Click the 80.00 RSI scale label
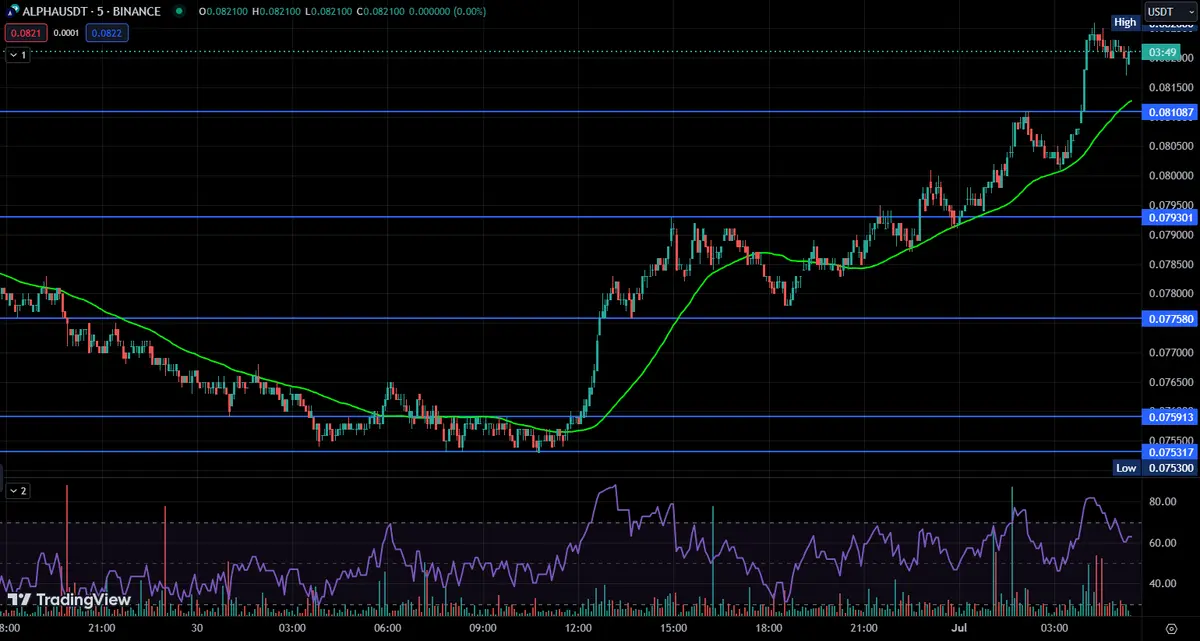 click(x=1160, y=502)
